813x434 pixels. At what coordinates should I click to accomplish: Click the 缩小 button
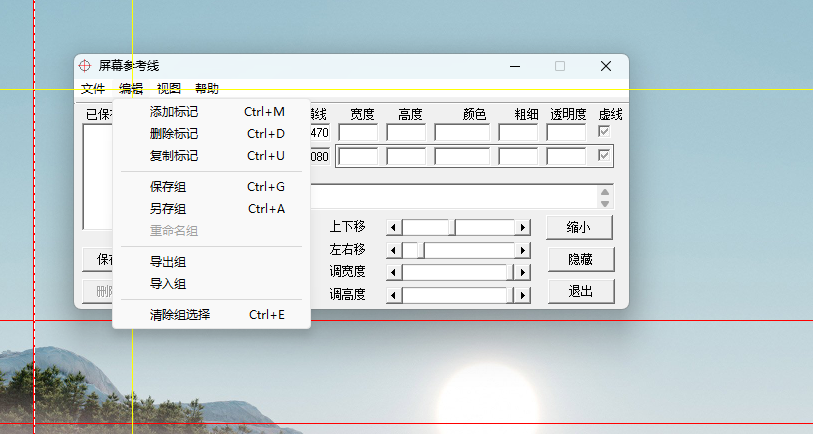pos(579,227)
